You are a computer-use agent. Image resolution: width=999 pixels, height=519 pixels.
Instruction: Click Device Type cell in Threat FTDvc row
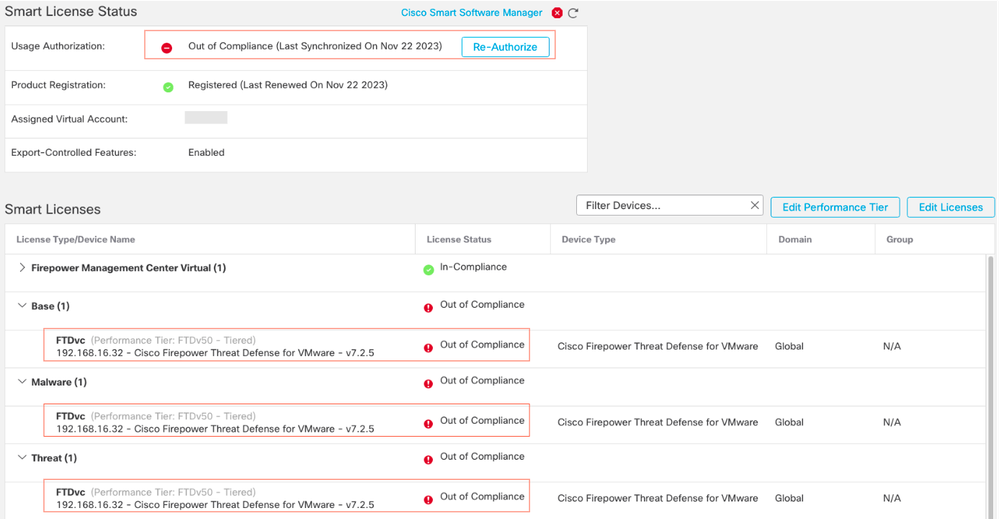tap(658, 498)
